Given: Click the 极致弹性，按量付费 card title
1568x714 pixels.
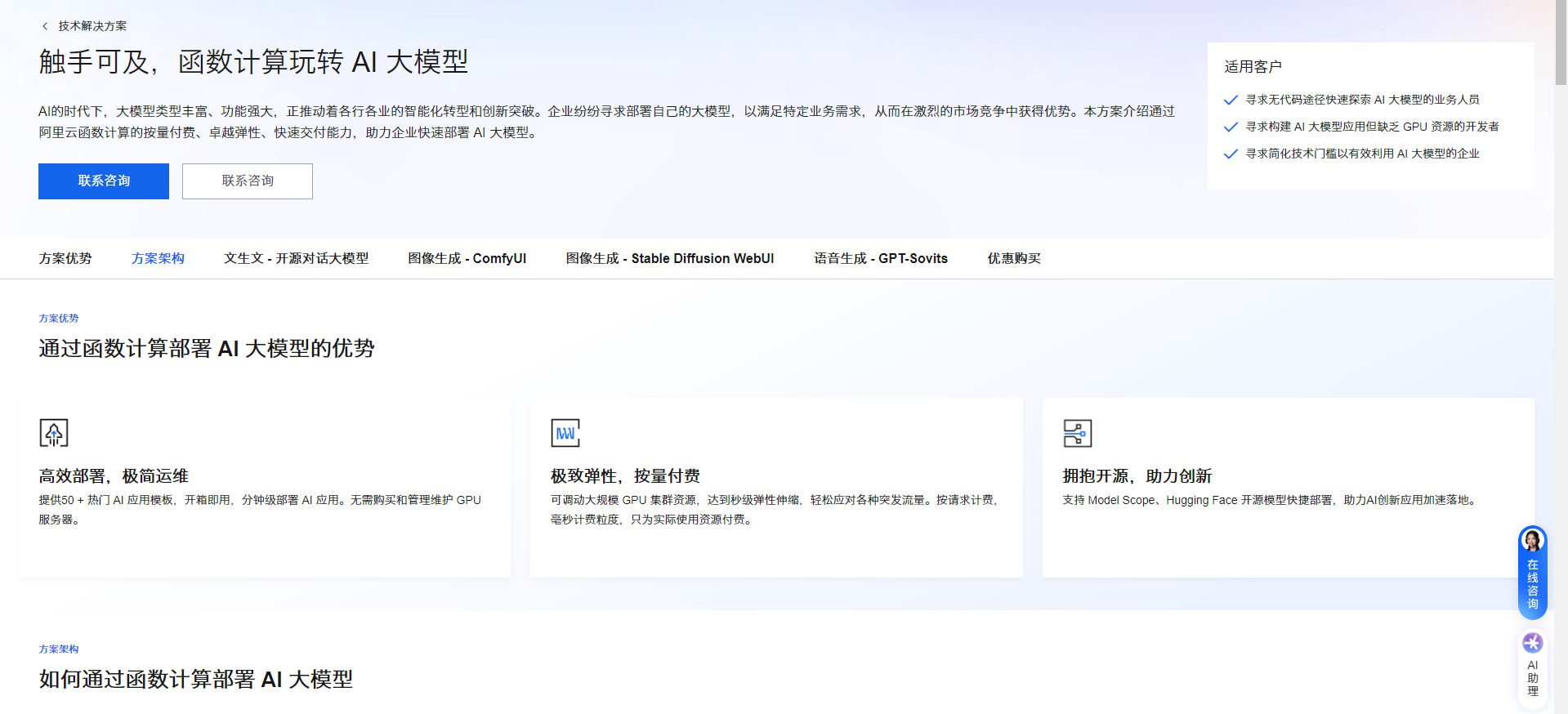Looking at the screenshot, I should [x=625, y=475].
